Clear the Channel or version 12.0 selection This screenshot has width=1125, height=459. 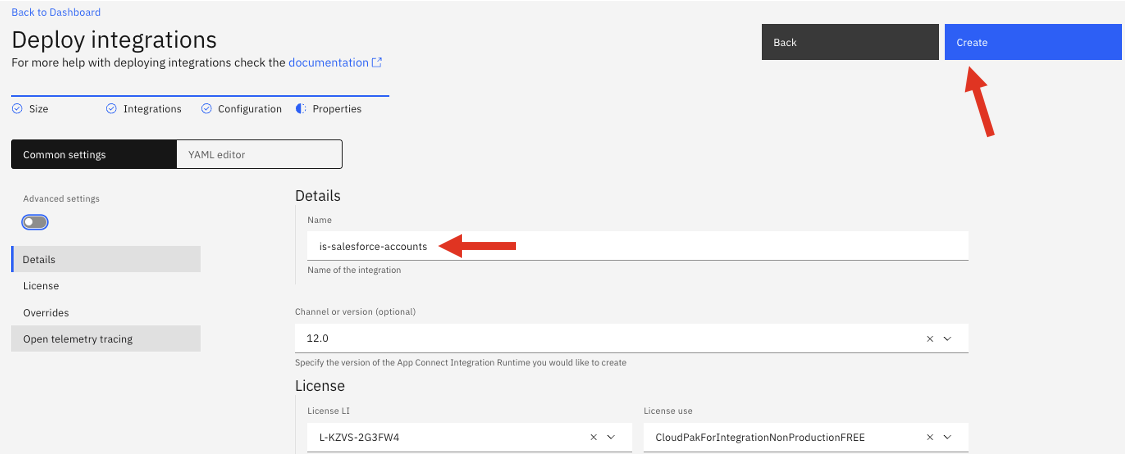click(930, 339)
